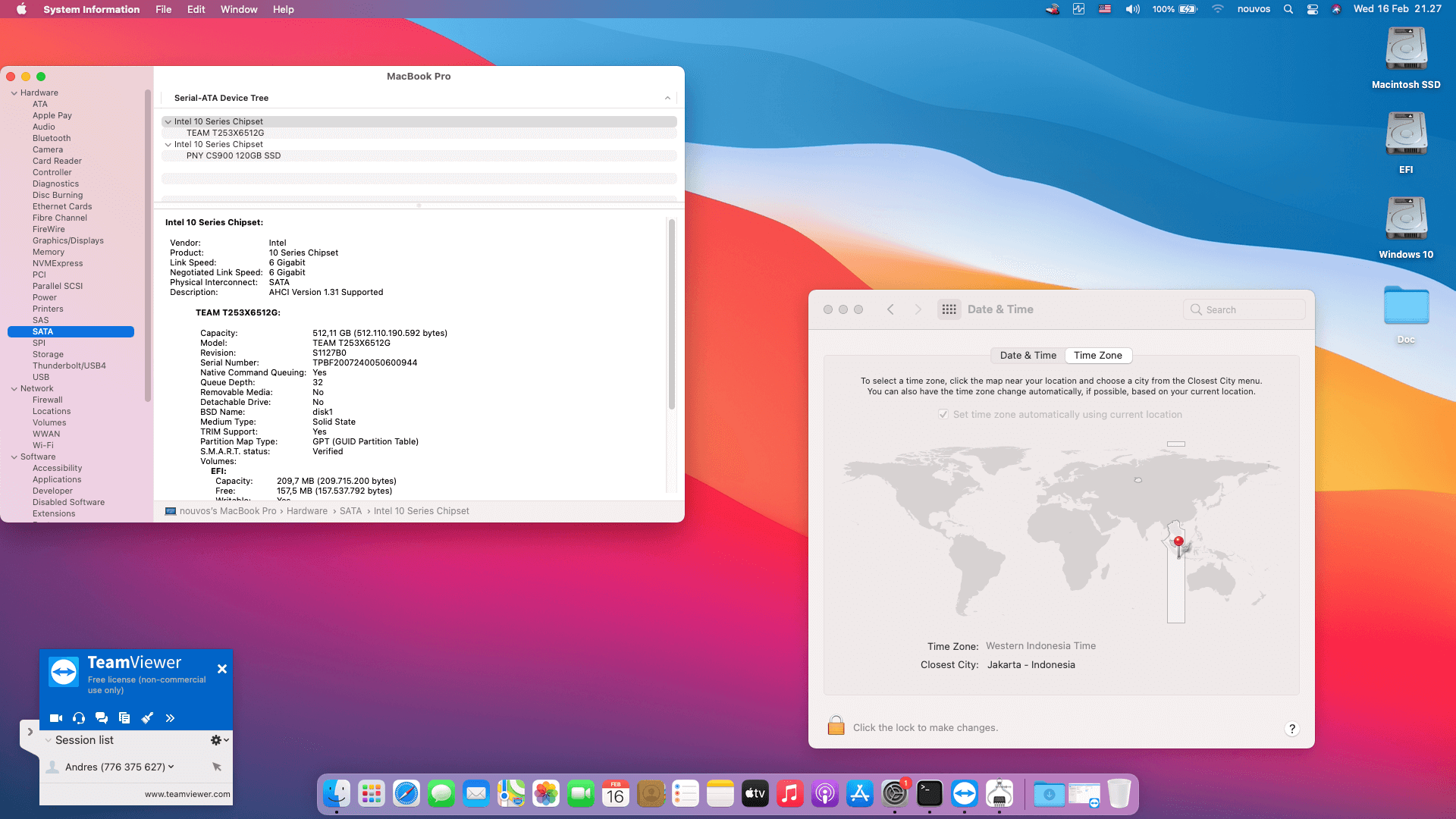Show more TeamViewer actions via double-chevron icon
This screenshot has height=819, width=1456.
coord(171,717)
